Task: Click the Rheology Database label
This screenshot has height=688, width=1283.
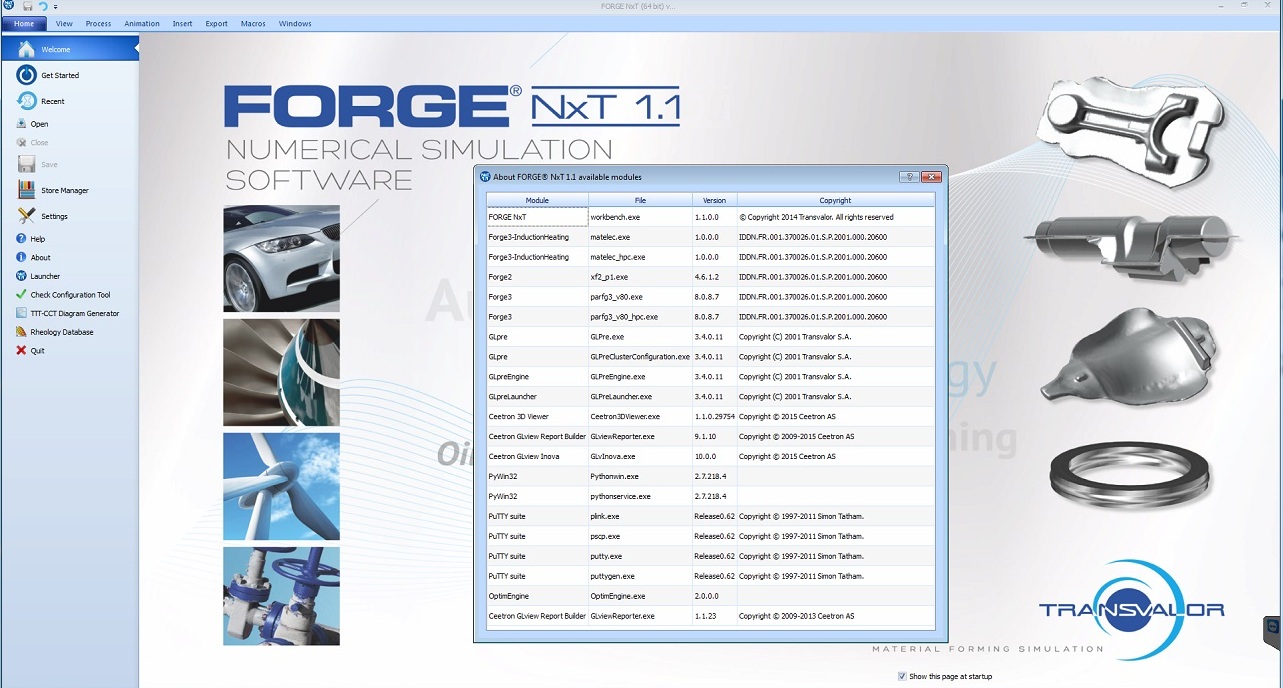Action: coord(62,332)
